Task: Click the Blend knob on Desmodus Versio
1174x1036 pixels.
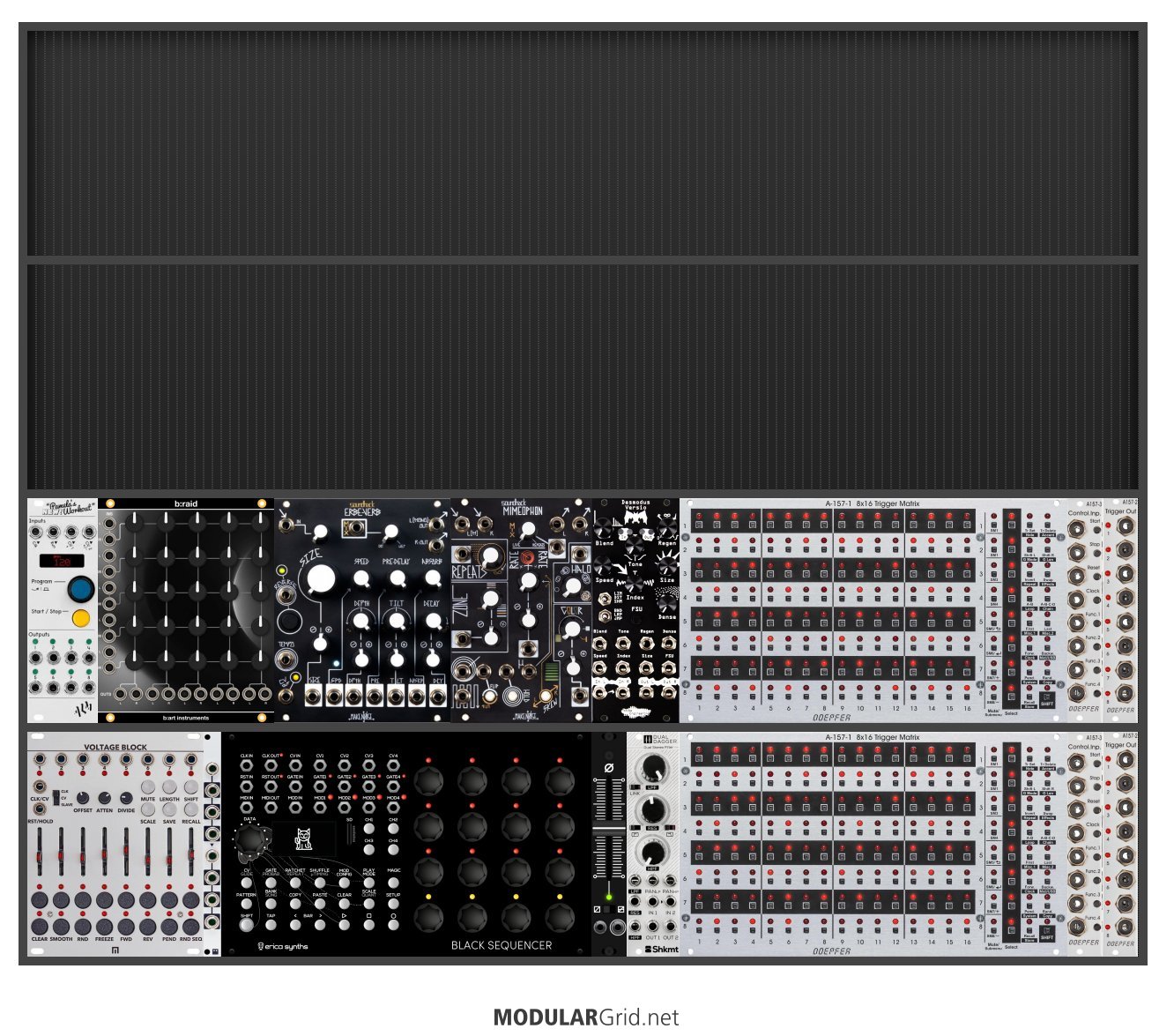Action: pos(604,528)
